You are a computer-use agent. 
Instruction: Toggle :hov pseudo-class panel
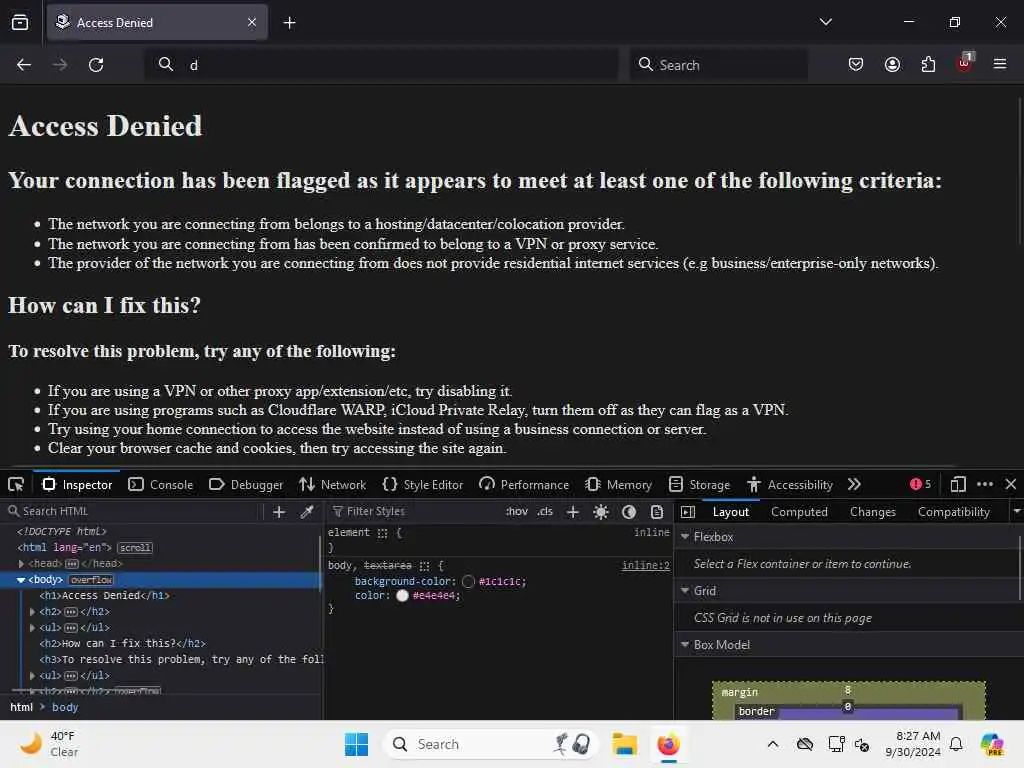517,511
